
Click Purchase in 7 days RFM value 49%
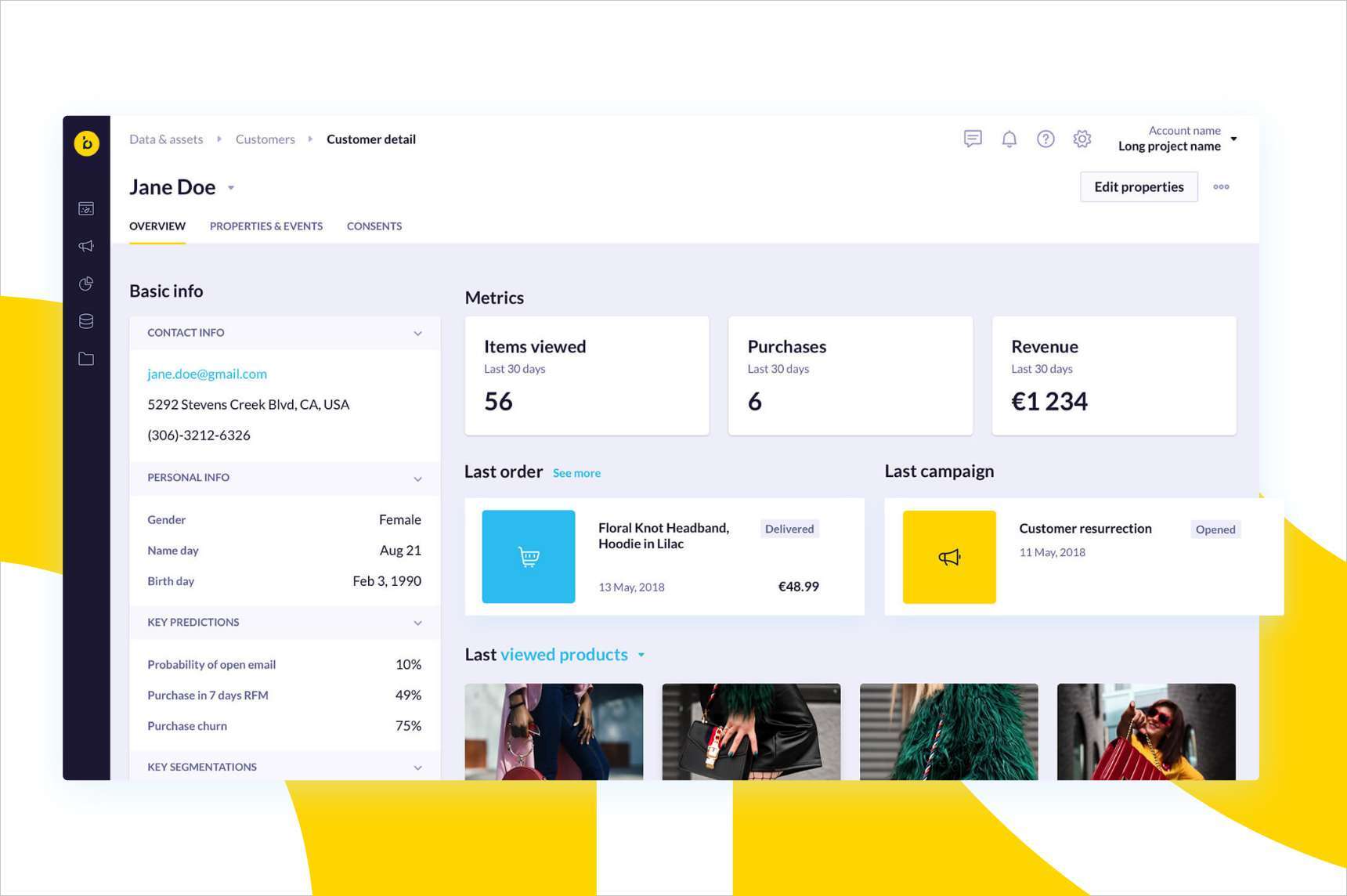[408, 695]
